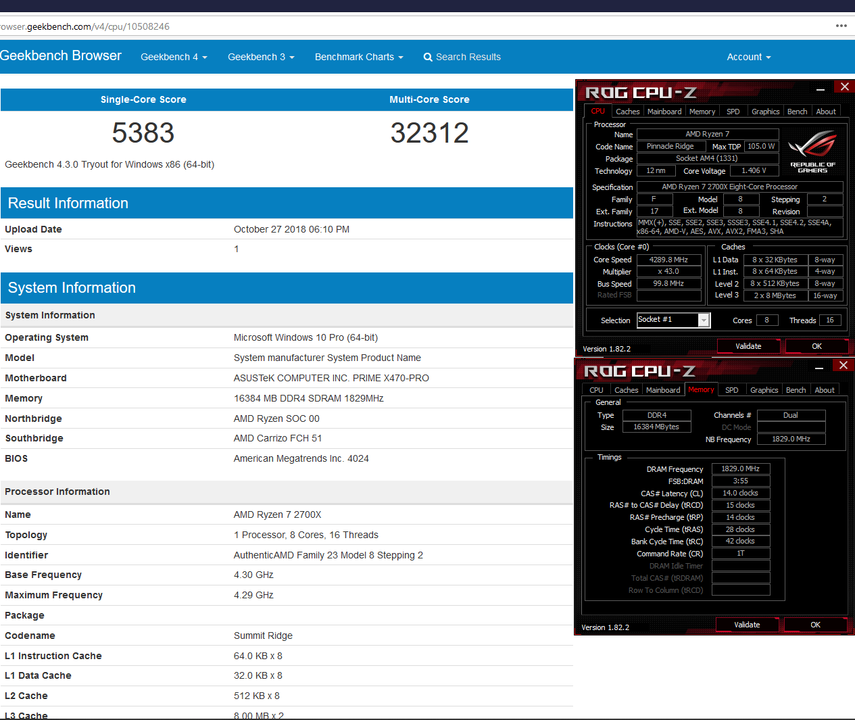This screenshot has height=720, width=855.
Task: Select the upload date October 27 2018 value
Action: (x=292, y=230)
